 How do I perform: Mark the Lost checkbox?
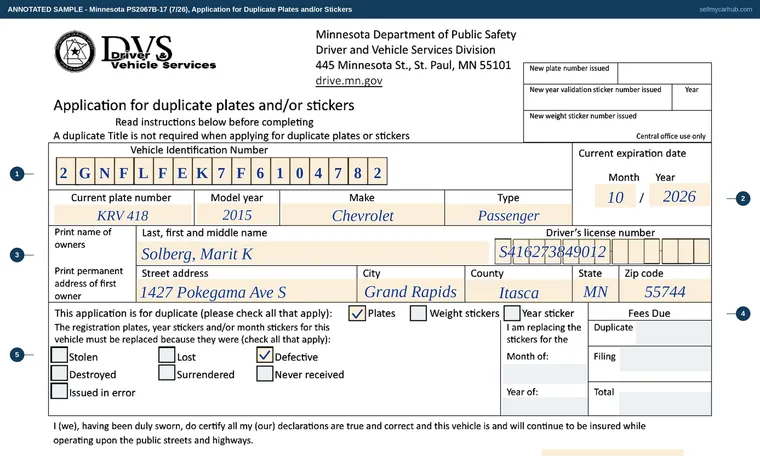(x=167, y=355)
